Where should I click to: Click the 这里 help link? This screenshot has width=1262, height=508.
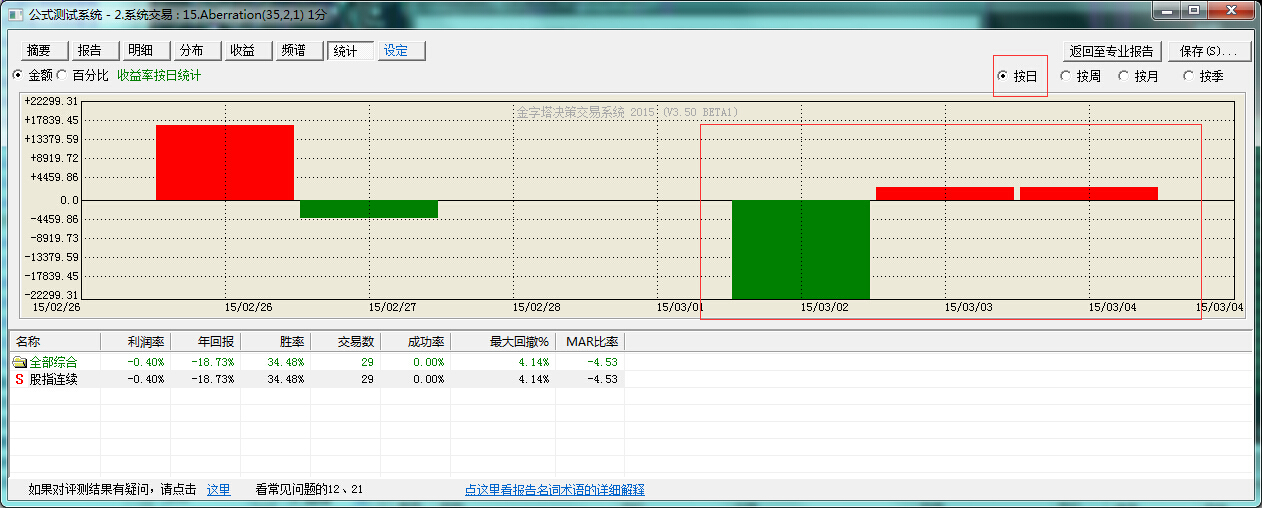click(218, 490)
